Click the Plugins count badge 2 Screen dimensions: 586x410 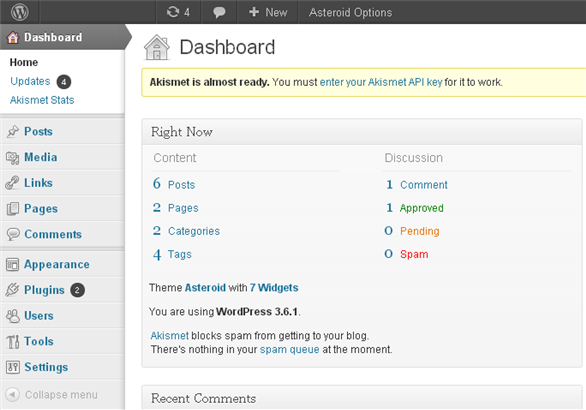coord(77,290)
